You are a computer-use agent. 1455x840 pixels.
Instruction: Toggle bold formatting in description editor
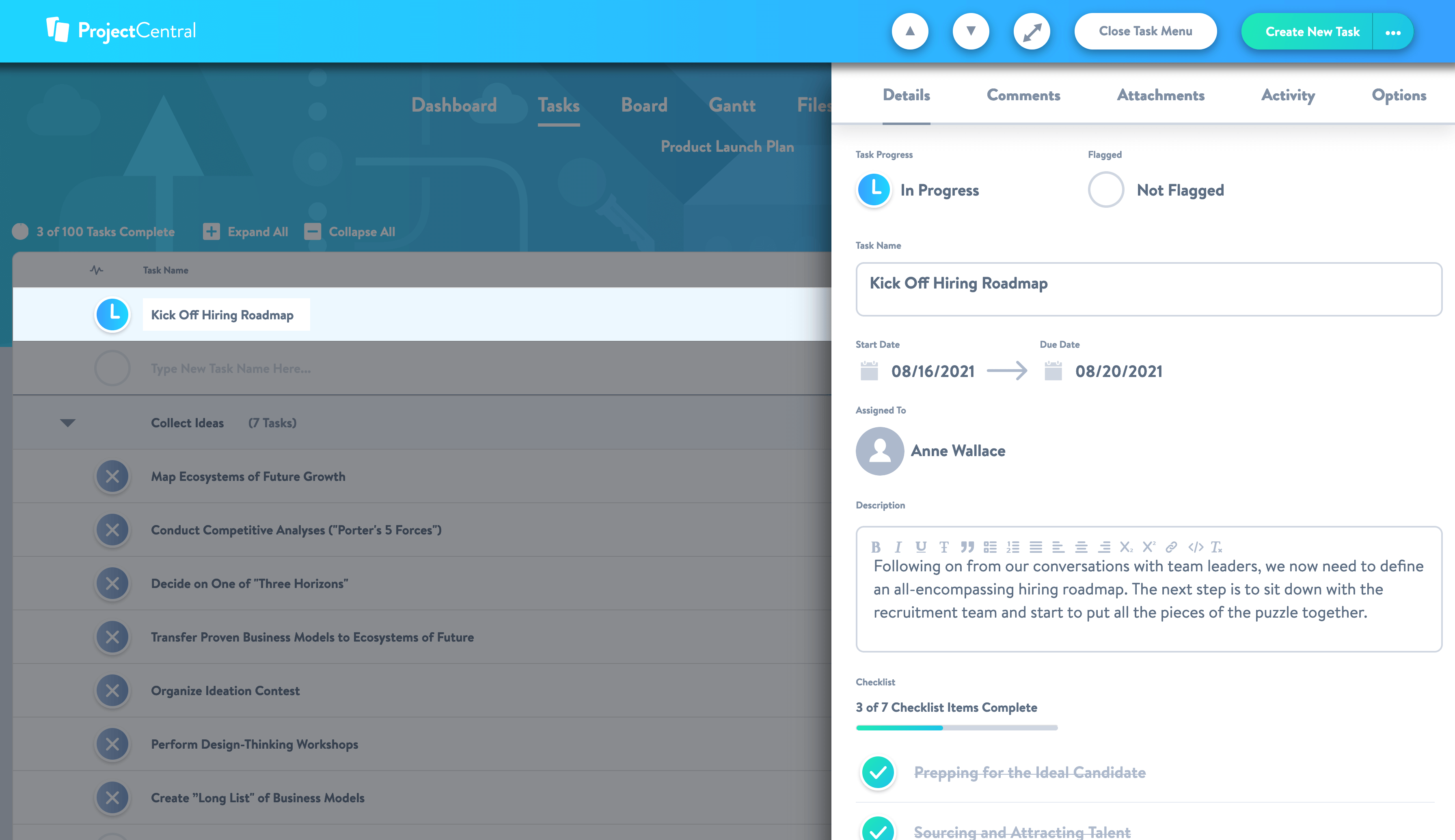876,547
